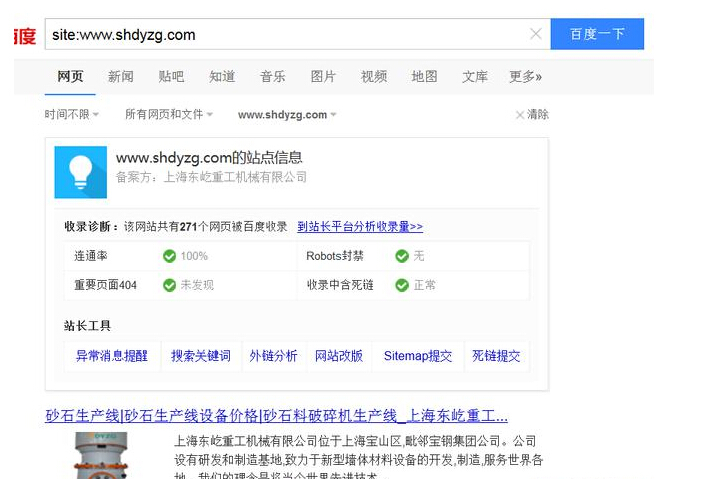
Task: Select the 网页 tab
Action: (x=70, y=76)
